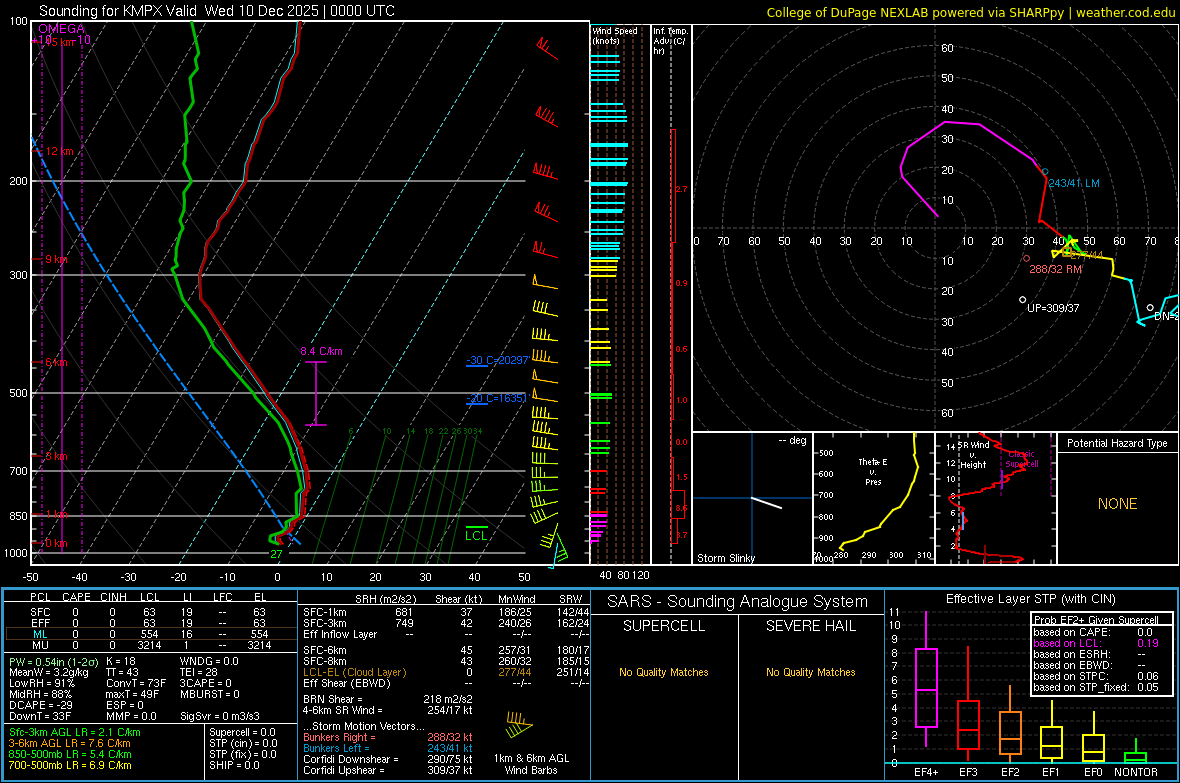Click the SR Wind v. Height label
This screenshot has height=783, width=1180.
click(974, 455)
